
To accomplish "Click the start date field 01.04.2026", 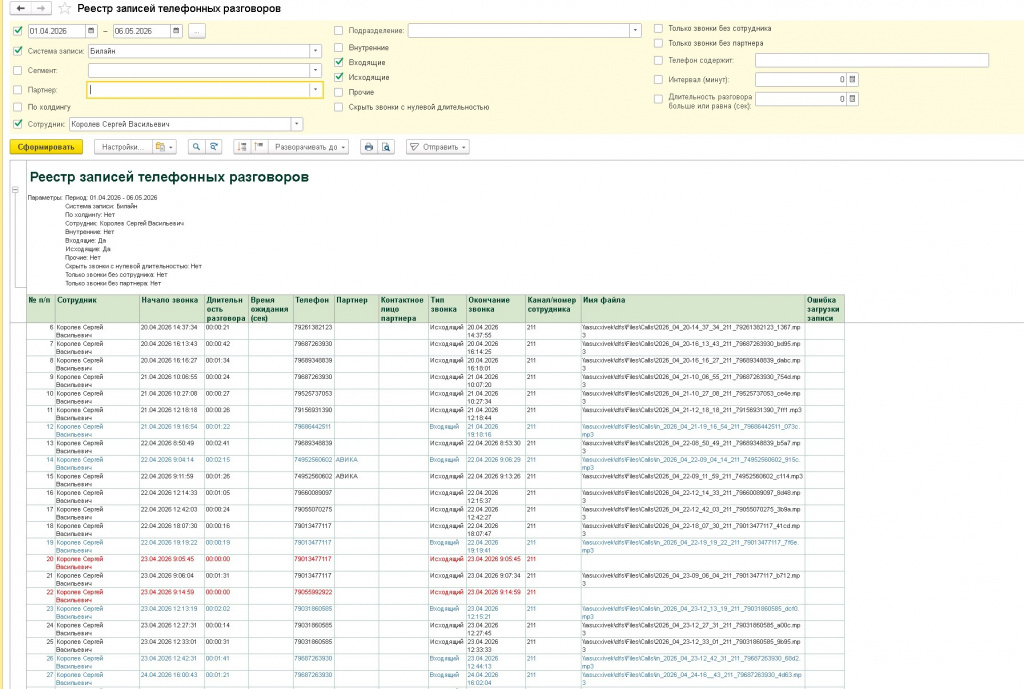I will pos(56,31).
